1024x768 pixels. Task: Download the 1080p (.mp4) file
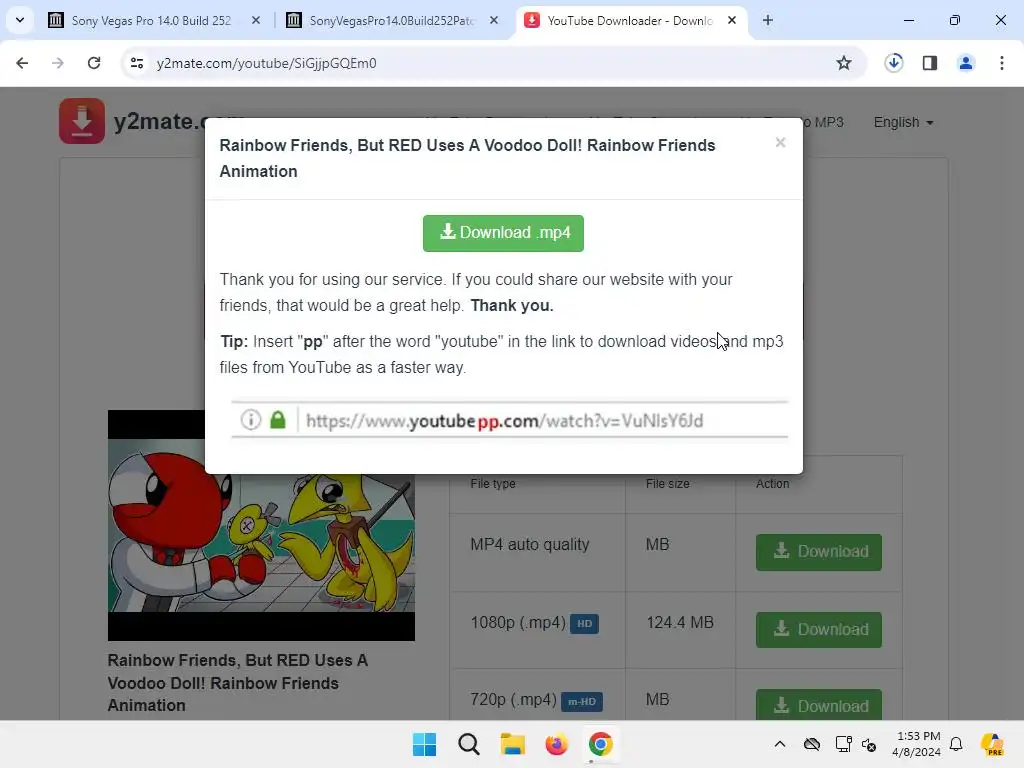point(818,630)
